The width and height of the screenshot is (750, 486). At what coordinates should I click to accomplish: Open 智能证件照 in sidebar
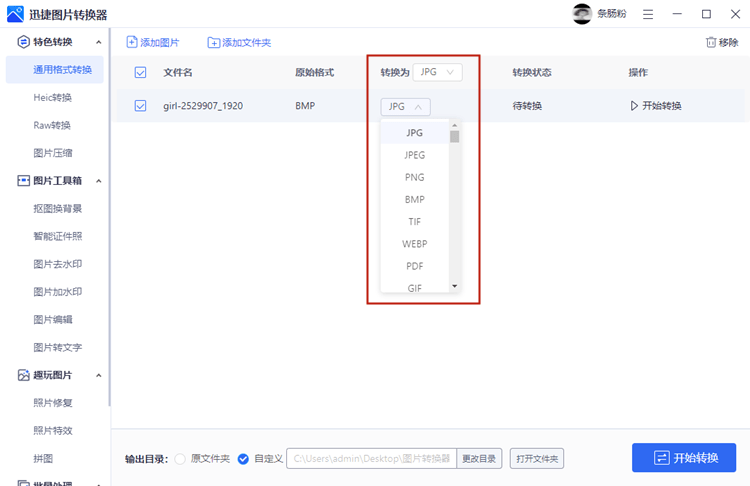(57, 236)
